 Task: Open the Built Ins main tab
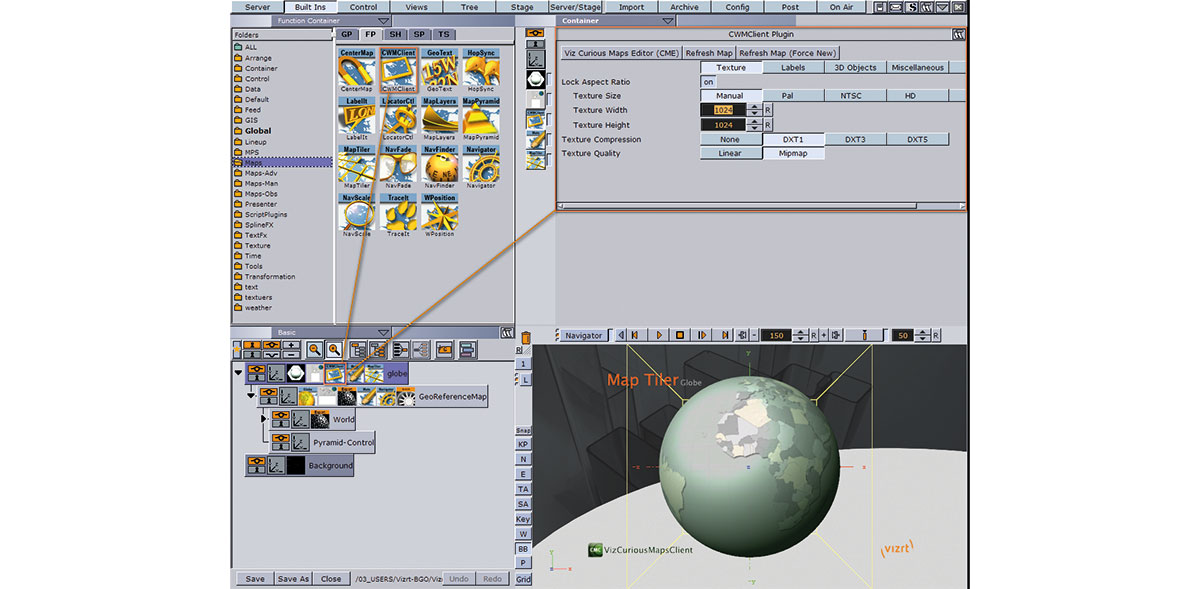[x=310, y=7]
